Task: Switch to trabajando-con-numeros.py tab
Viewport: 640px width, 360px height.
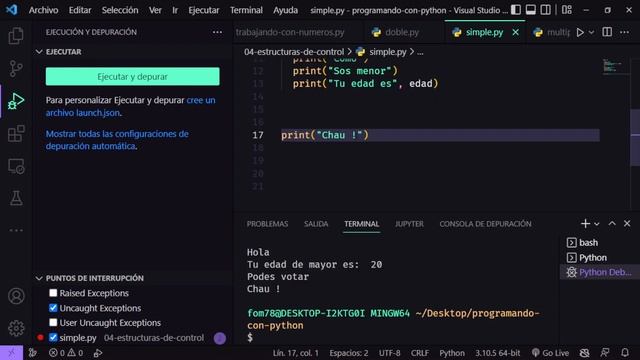Action: pyautogui.click(x=291, y=32)
